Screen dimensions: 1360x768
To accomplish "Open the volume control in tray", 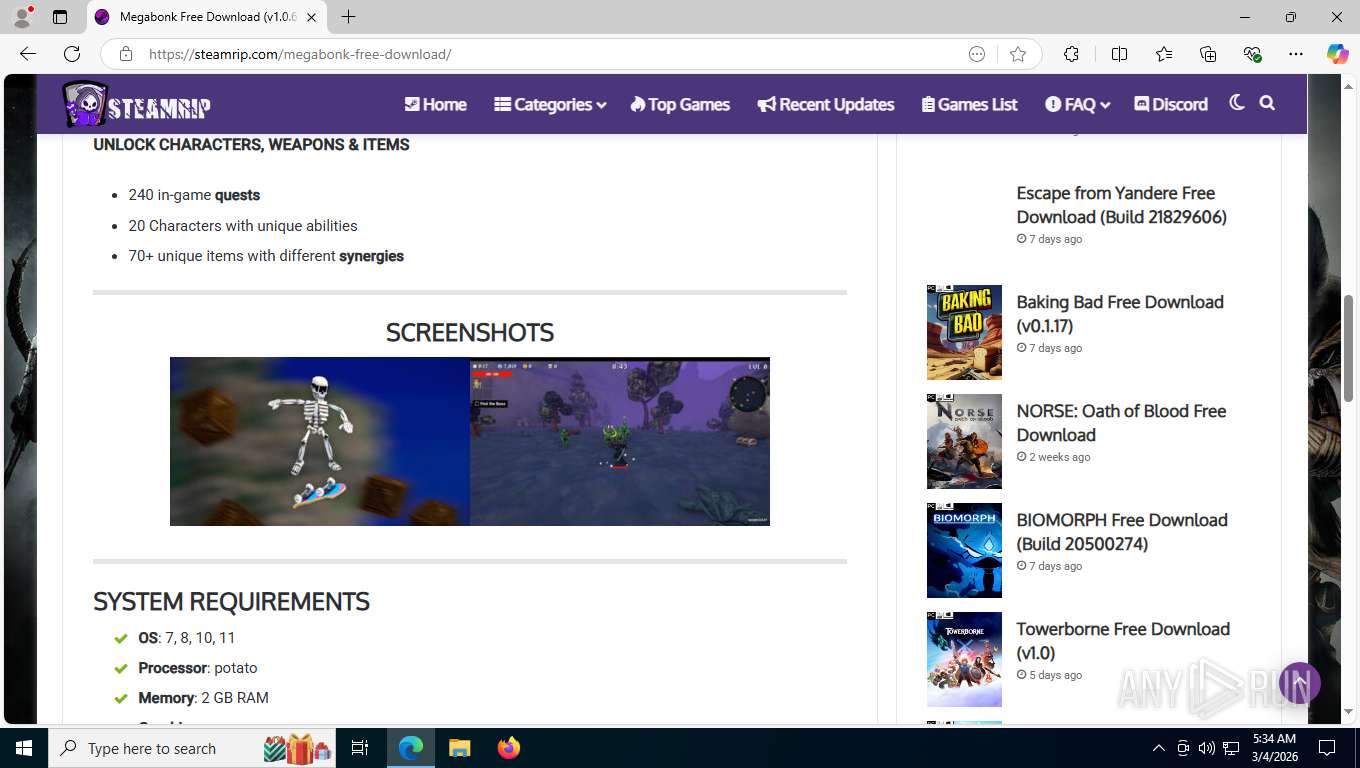I will coord(1206,748).
